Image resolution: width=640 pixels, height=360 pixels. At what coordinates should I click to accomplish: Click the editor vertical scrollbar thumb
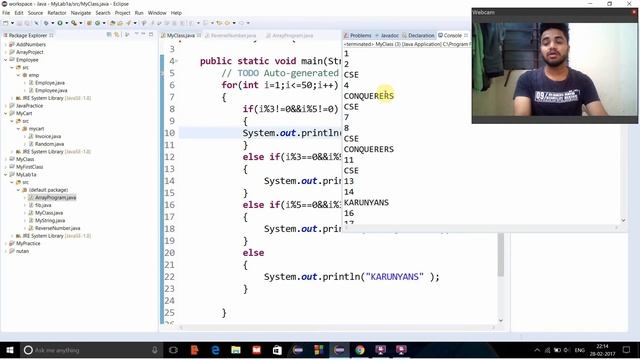500,255
